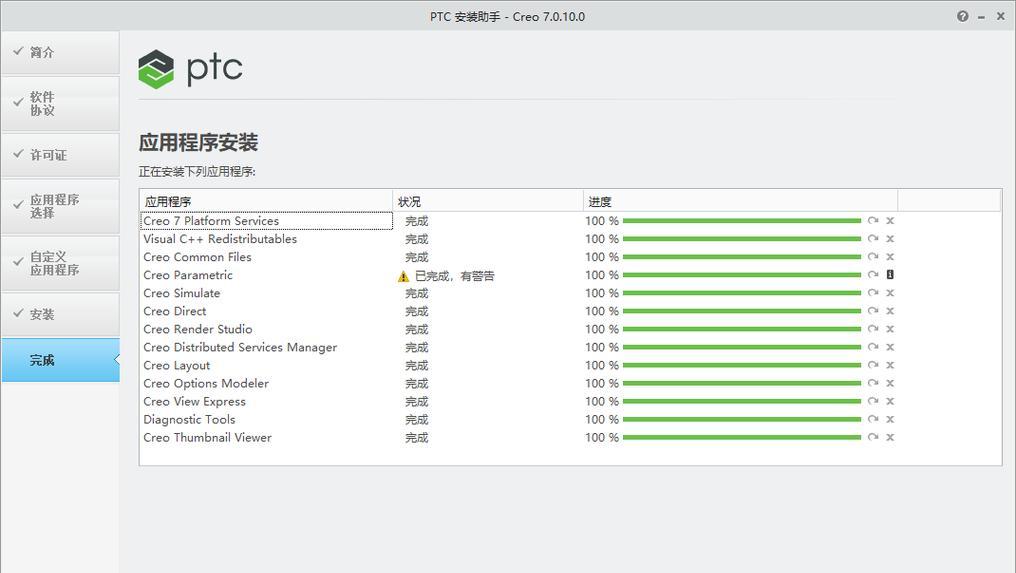This screenshot has width=1016, height=573.
Task: Click retry icon for Creo Common Files
Action: (x=873, y=257)
